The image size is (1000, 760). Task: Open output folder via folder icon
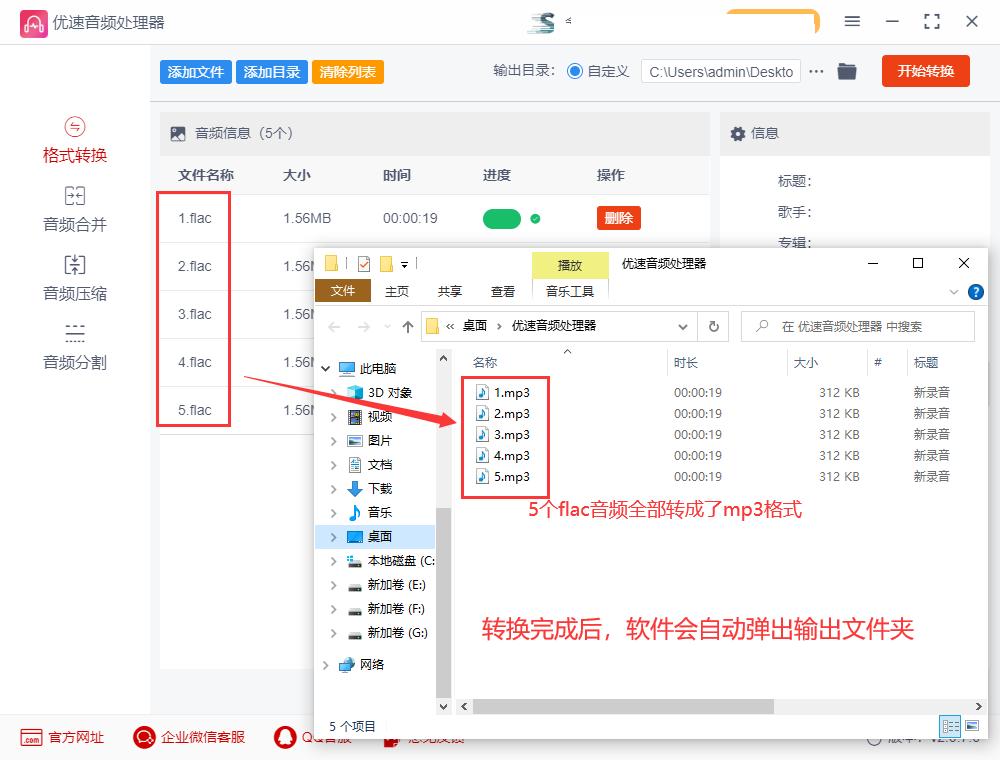pyautogui.click(x=847, y=71)
